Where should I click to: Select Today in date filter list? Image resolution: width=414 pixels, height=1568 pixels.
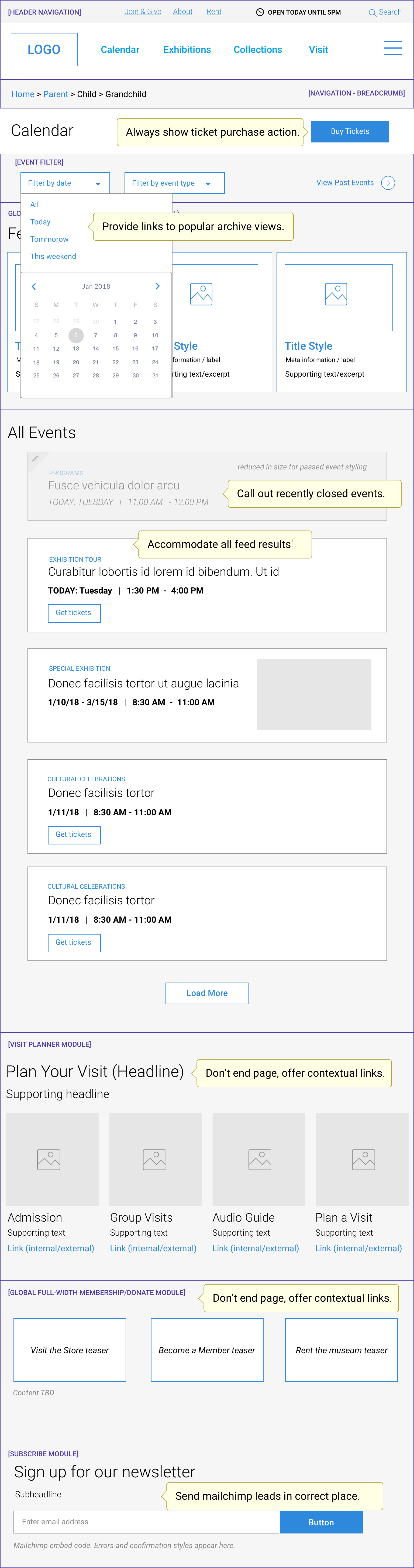[40, 222]
